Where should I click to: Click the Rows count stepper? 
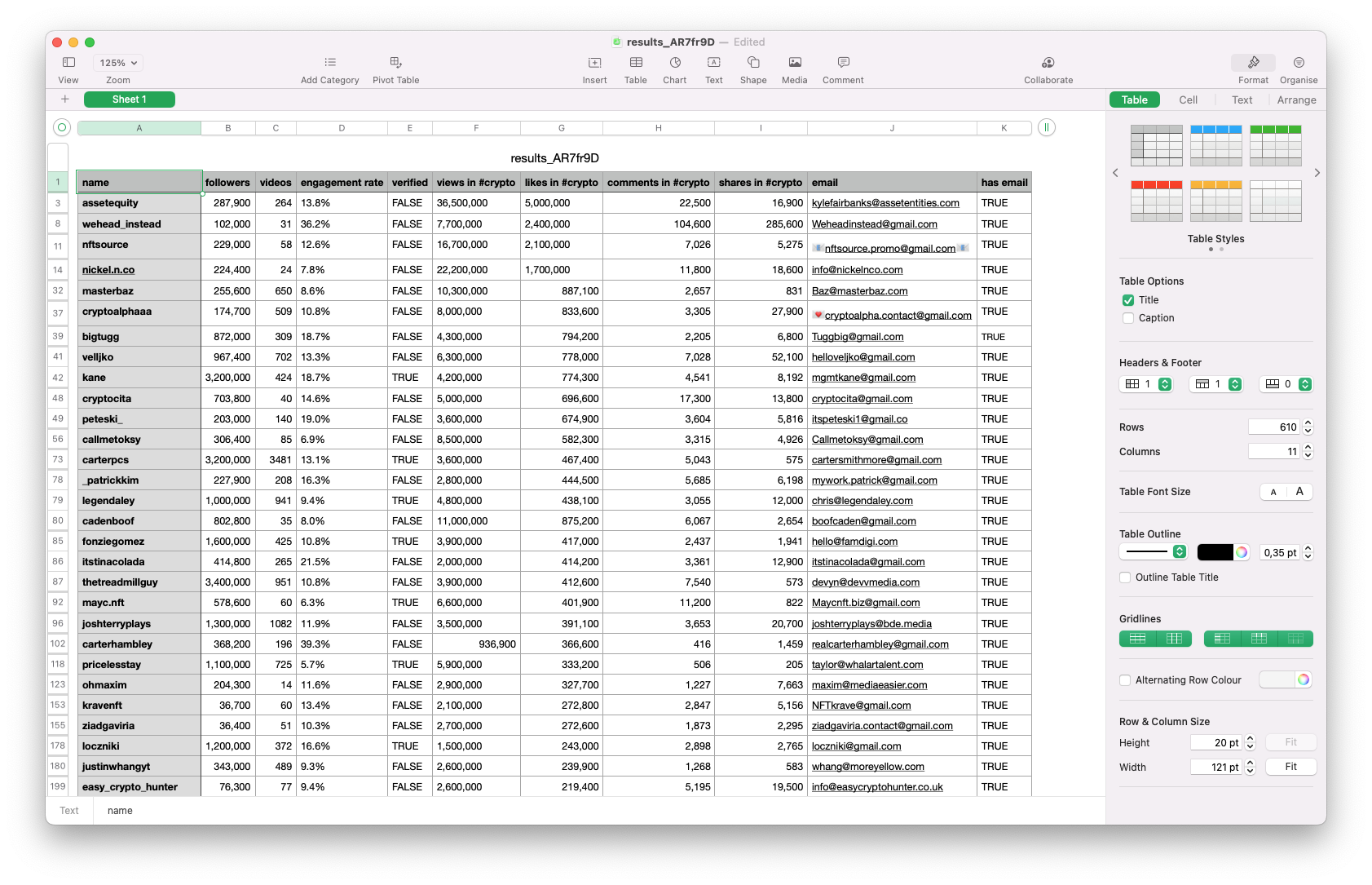[x=1308, y=427]
